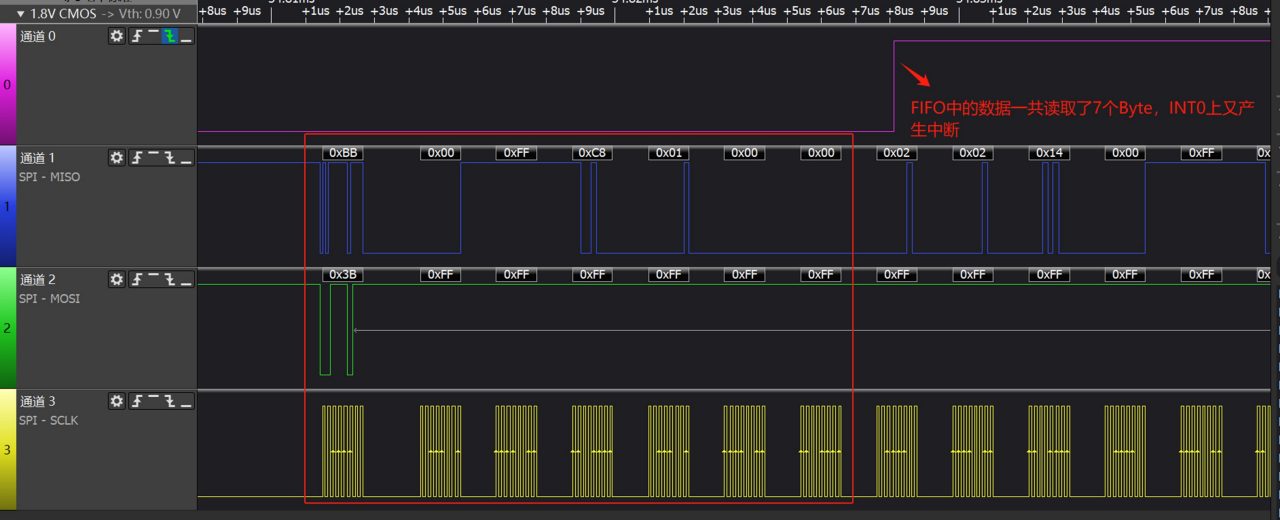This screenshot has width=1280, height=520.
Task: Toggle falling edge trigger on 通道 1
Action: [x=169, y=158]
